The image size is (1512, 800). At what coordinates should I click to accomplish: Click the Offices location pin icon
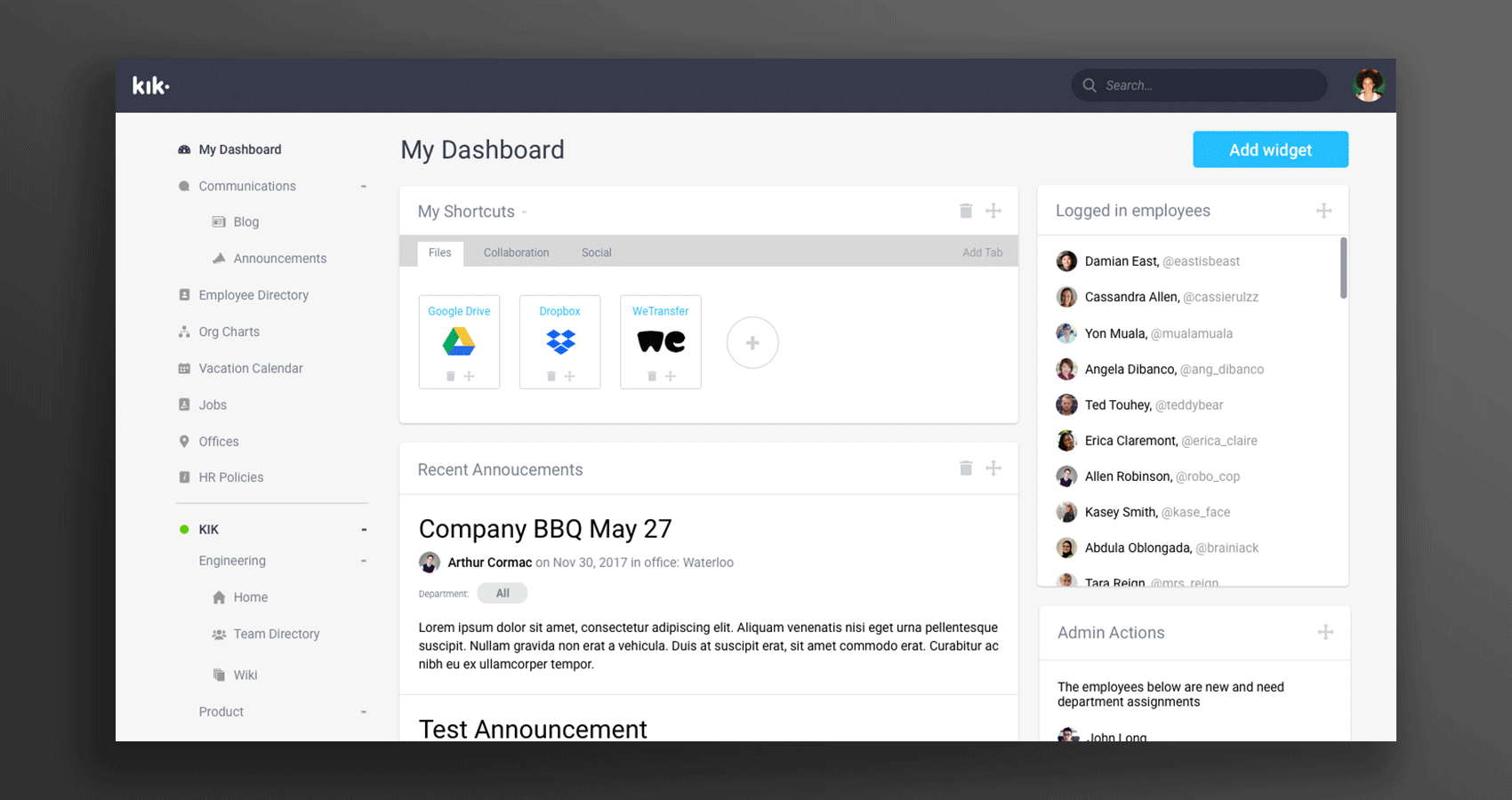184,441
